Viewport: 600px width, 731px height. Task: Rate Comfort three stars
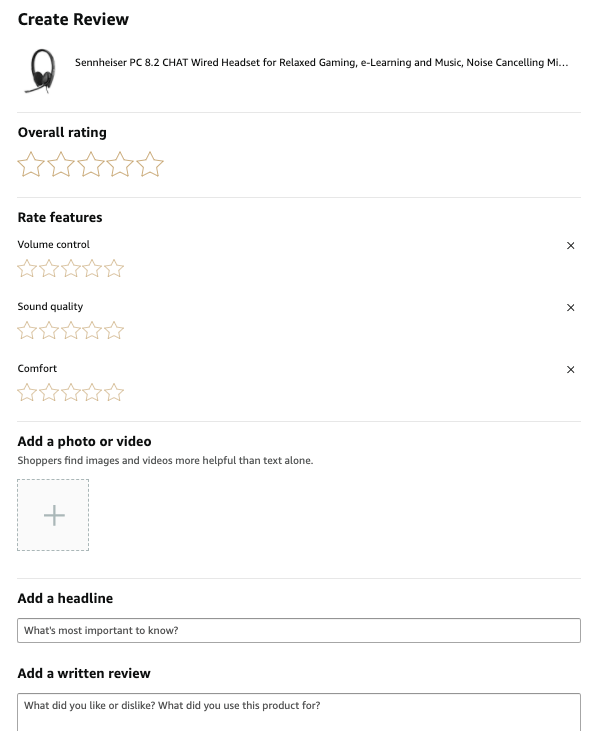click(x=71, y=393)
